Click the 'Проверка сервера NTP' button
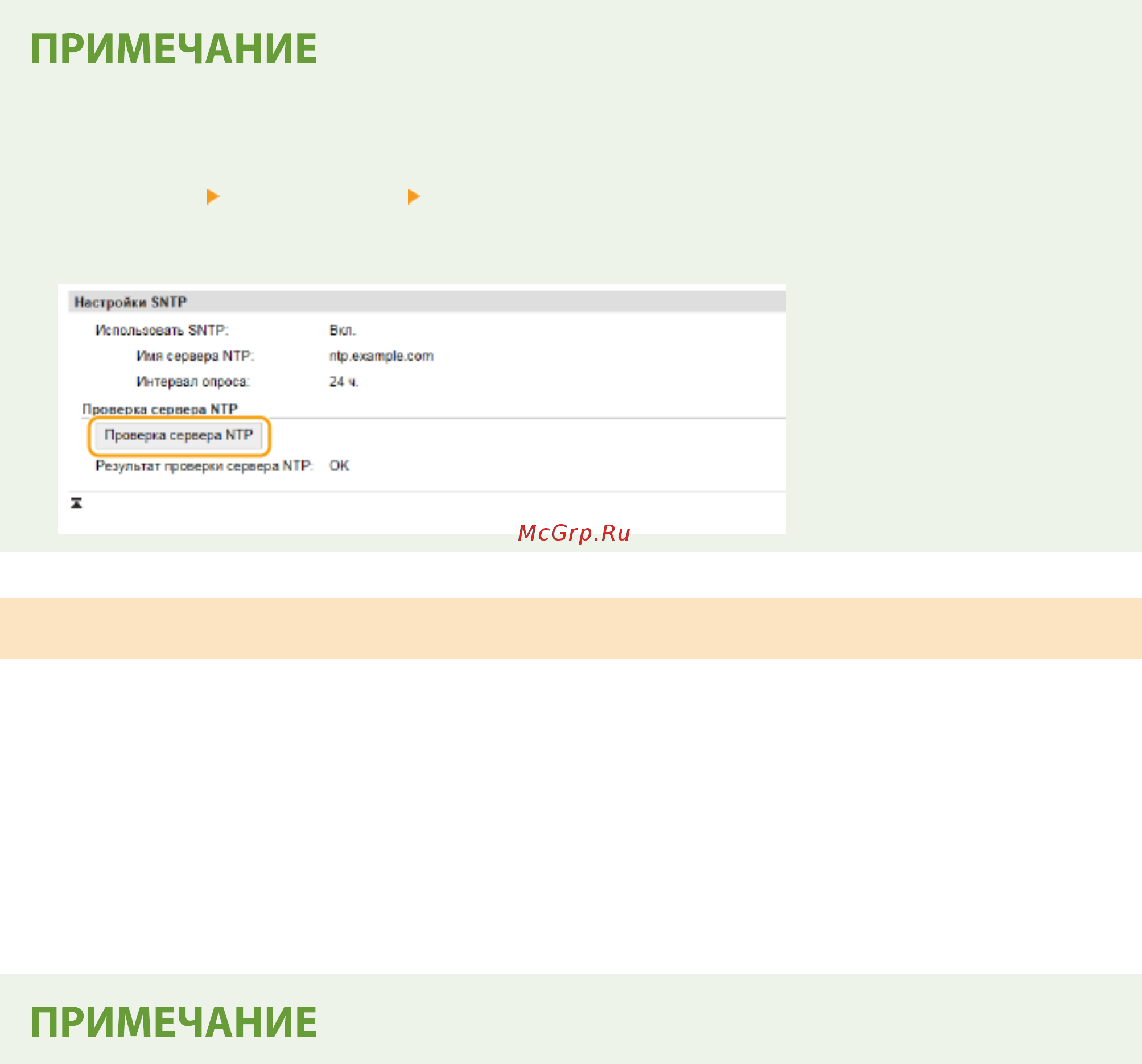Screen dimensions: 1142x1064 tap(179, 435)
